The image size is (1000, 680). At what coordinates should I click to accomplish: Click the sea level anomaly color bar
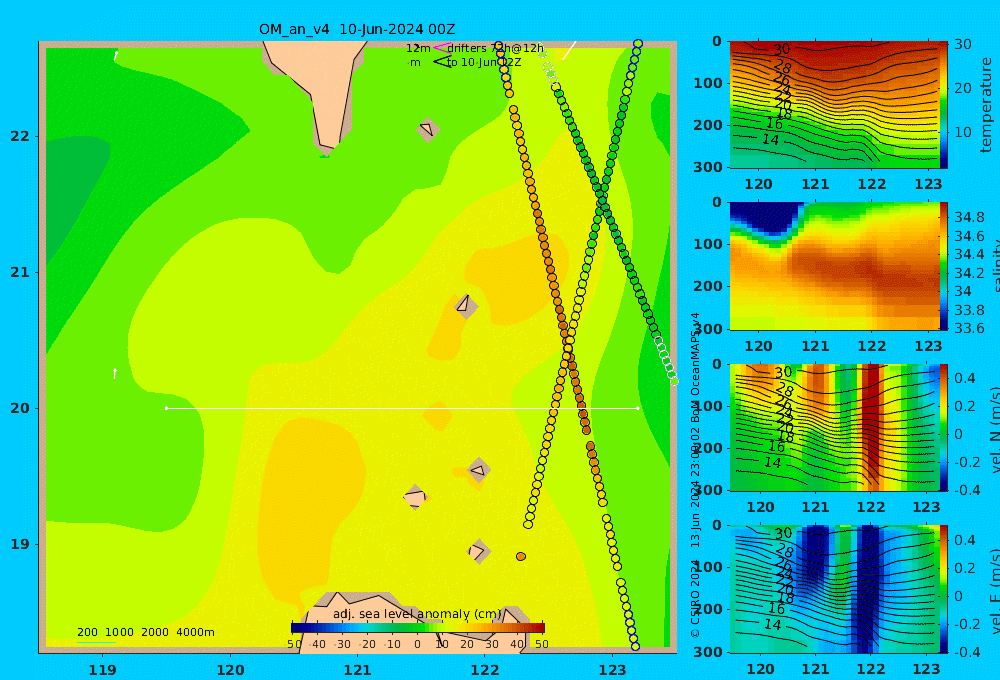418,627
